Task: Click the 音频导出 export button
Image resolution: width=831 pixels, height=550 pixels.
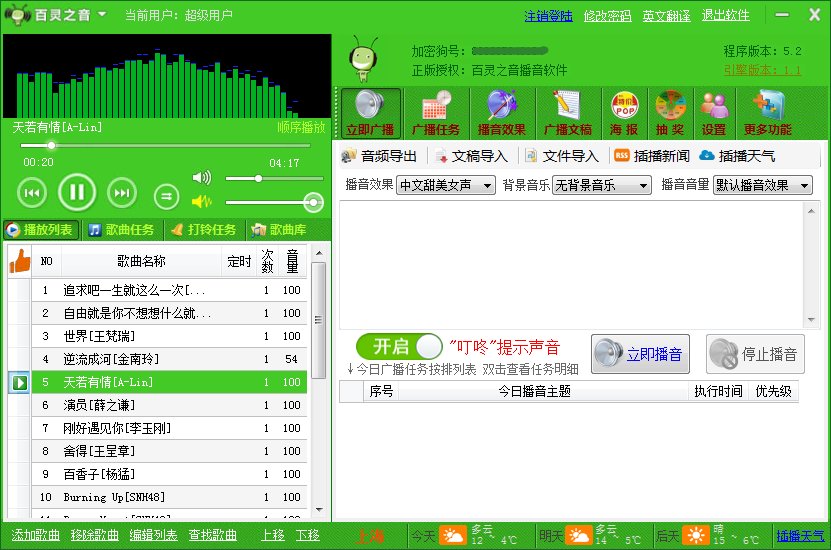Action: tap(379, 156)
